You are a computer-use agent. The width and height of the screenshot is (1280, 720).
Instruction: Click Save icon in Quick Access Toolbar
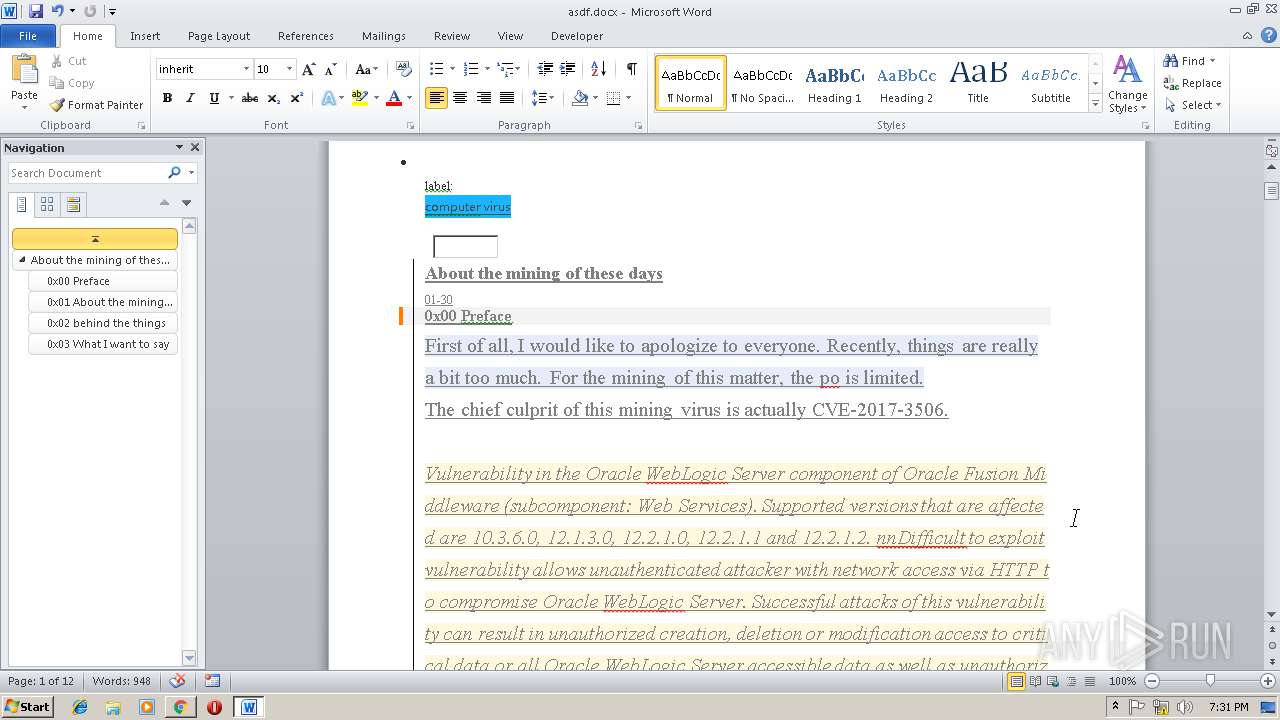point(36,11)
